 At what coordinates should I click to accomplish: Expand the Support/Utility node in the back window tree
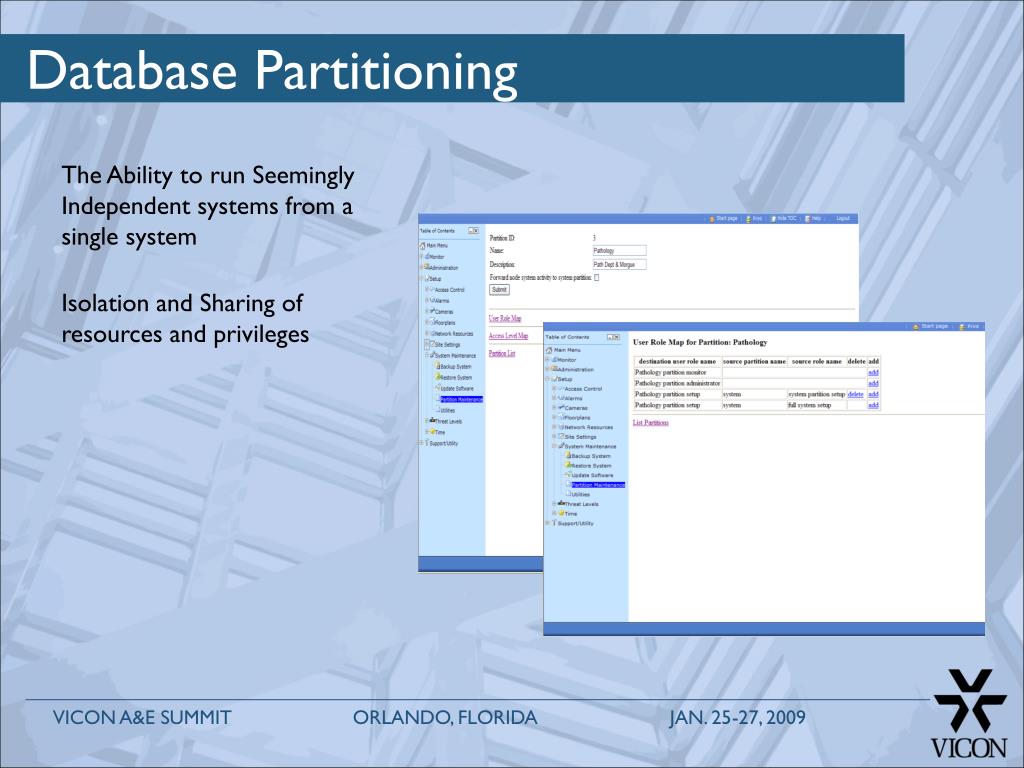(421, 443)
